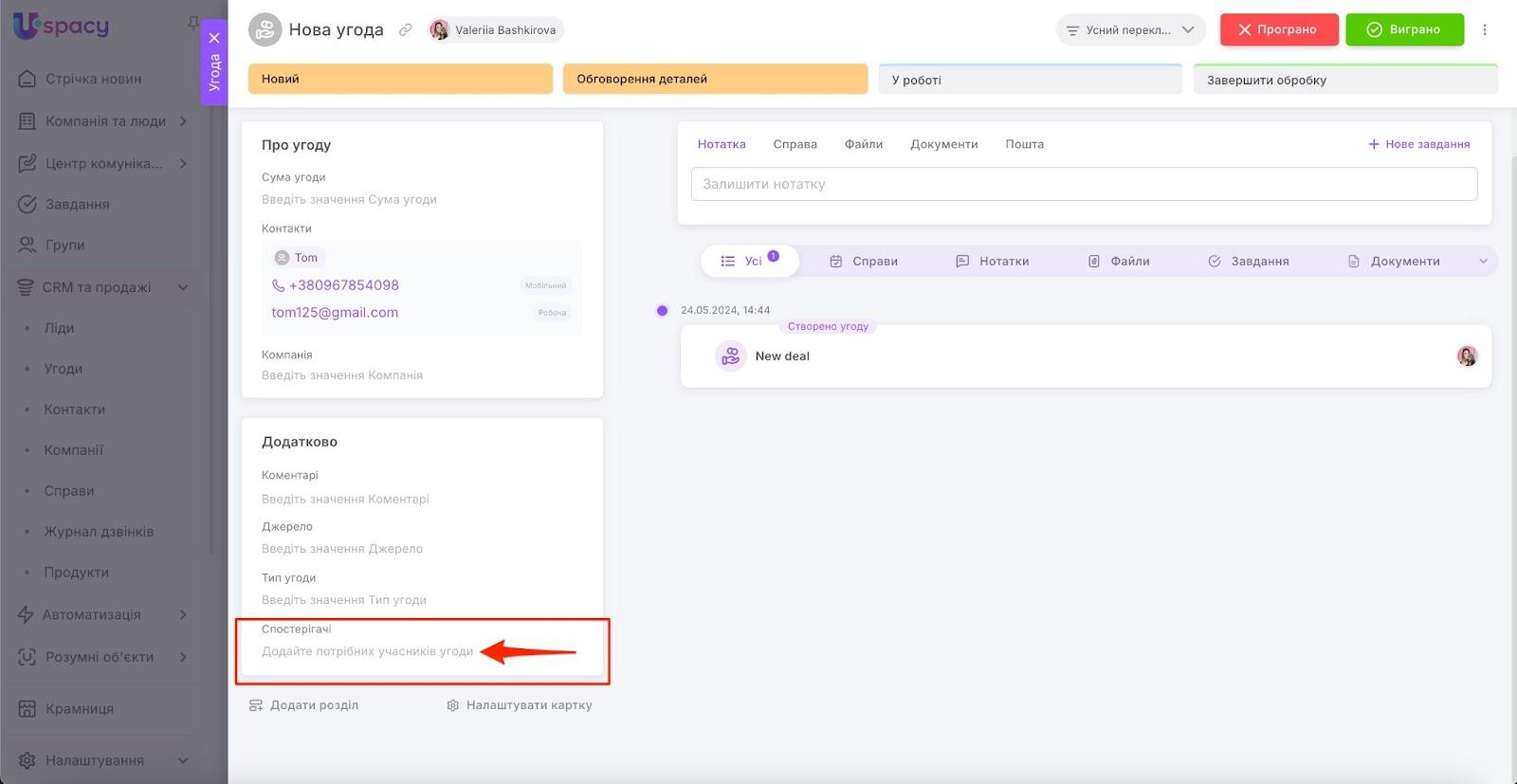Click the Спостерігачі participants field

(x=367, y=651)
